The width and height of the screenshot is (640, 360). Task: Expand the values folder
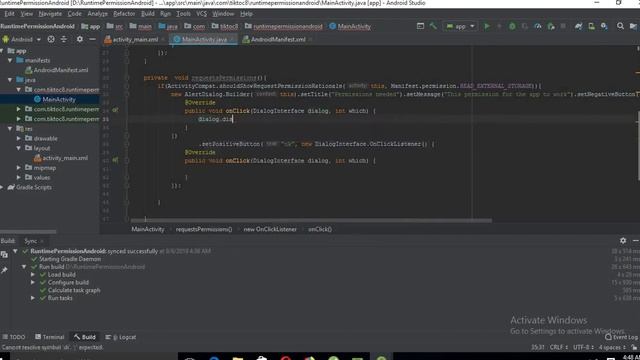pyautogui.click(x=18, y=178)
